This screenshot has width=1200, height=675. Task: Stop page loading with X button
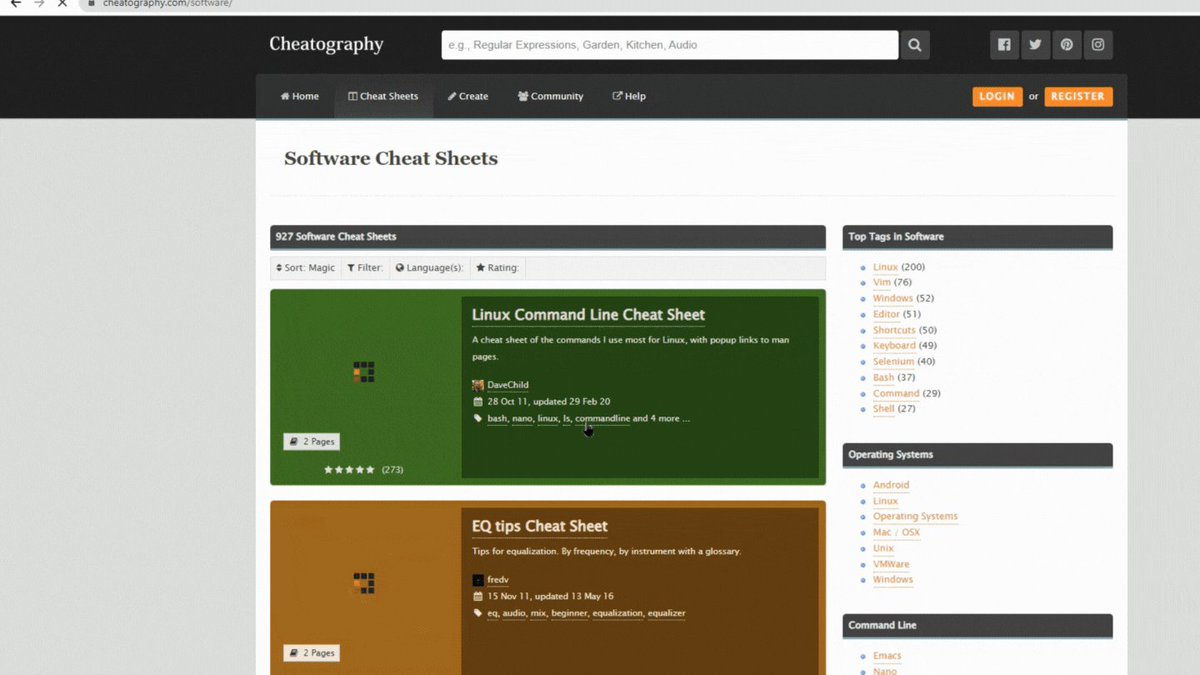coord(62,4)
